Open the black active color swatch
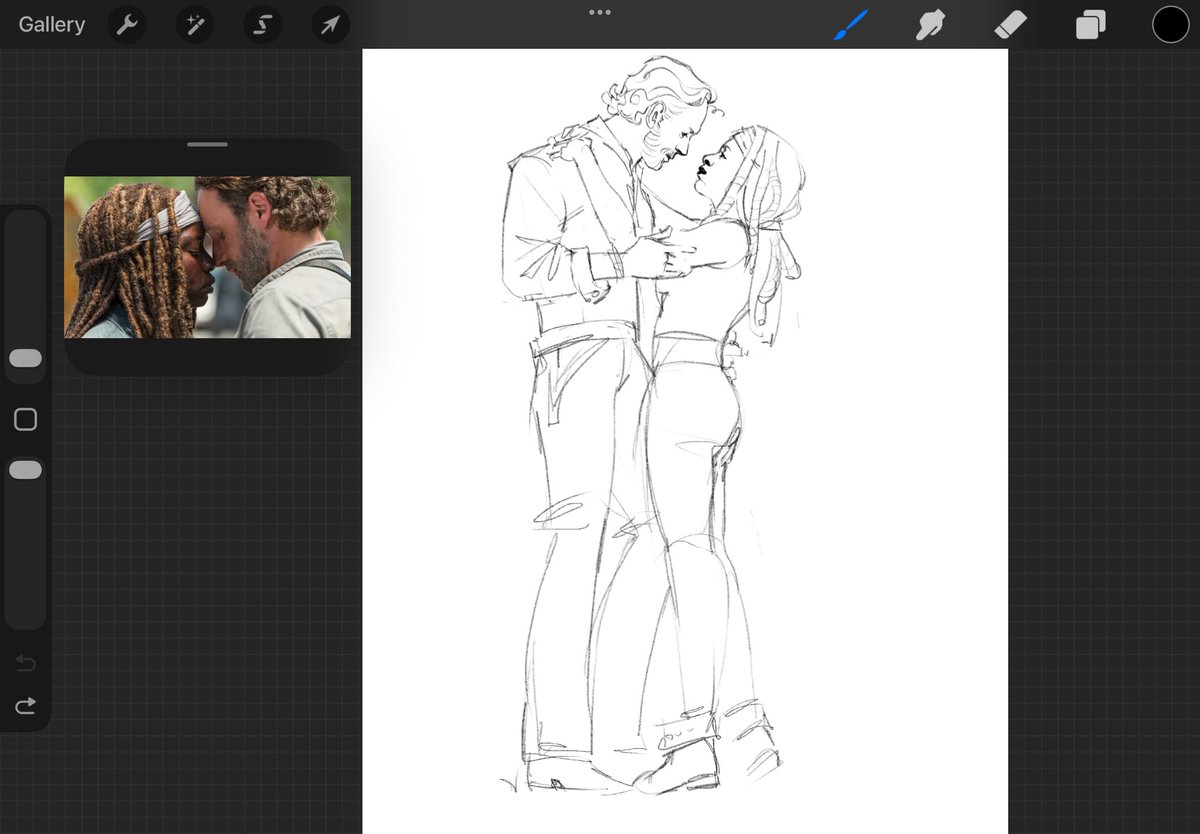The width and height of the screenshot is (1200, 834). click(x=1170, y=25)
